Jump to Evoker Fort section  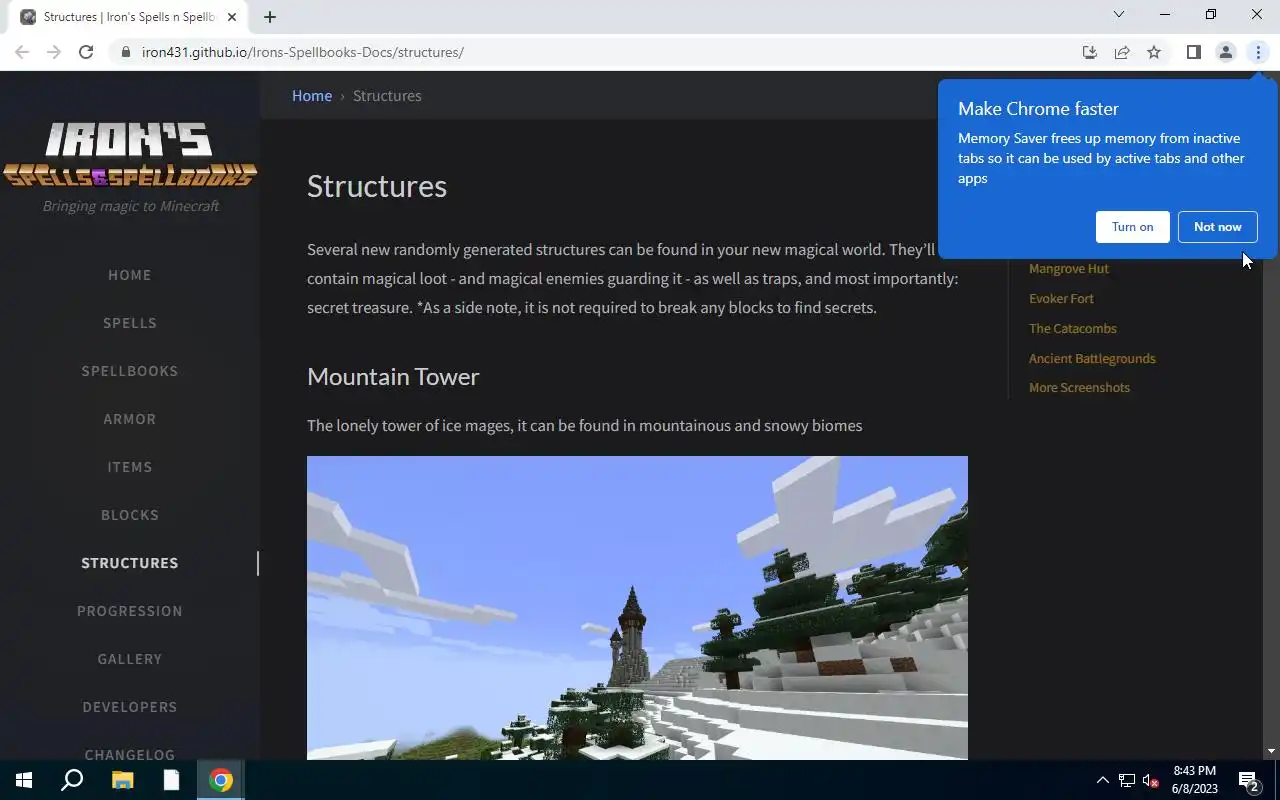(x=1061, y=299)
